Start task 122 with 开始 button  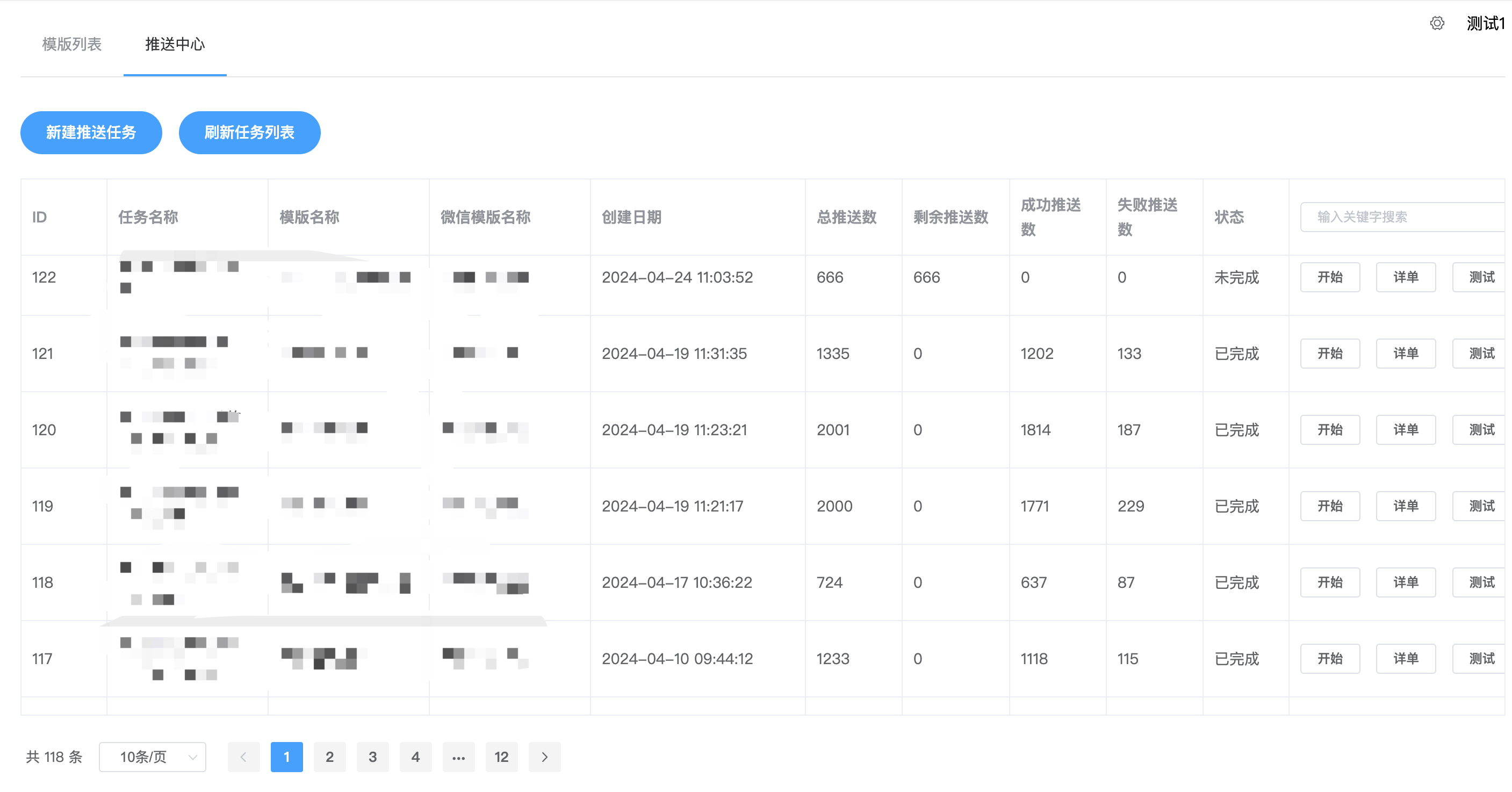[x=1330, y=277]
